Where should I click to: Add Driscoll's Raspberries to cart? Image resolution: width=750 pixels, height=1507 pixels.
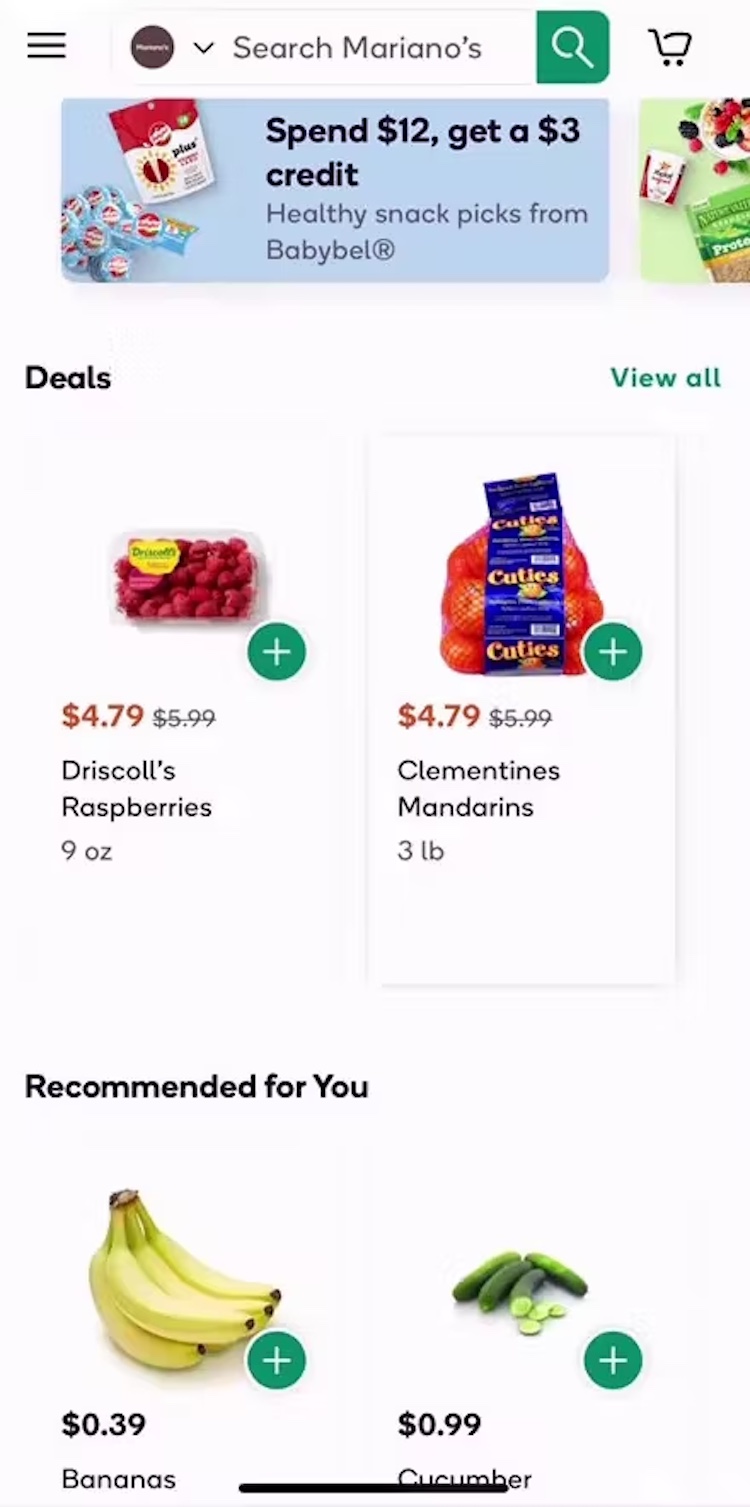[x=277, y=652]
